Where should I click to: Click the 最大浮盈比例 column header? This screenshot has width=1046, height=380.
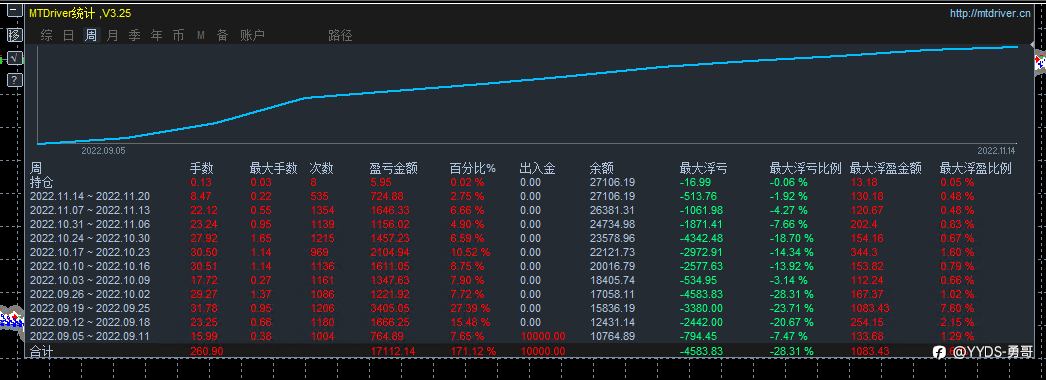click(x=976, y=169)
